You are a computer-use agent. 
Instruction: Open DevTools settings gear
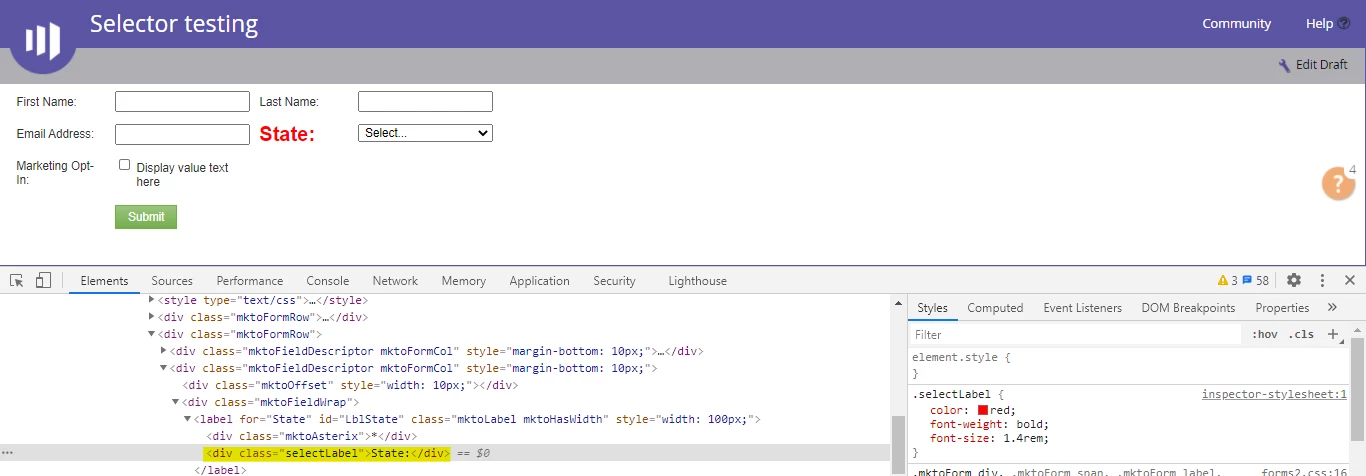[1294, 280]
